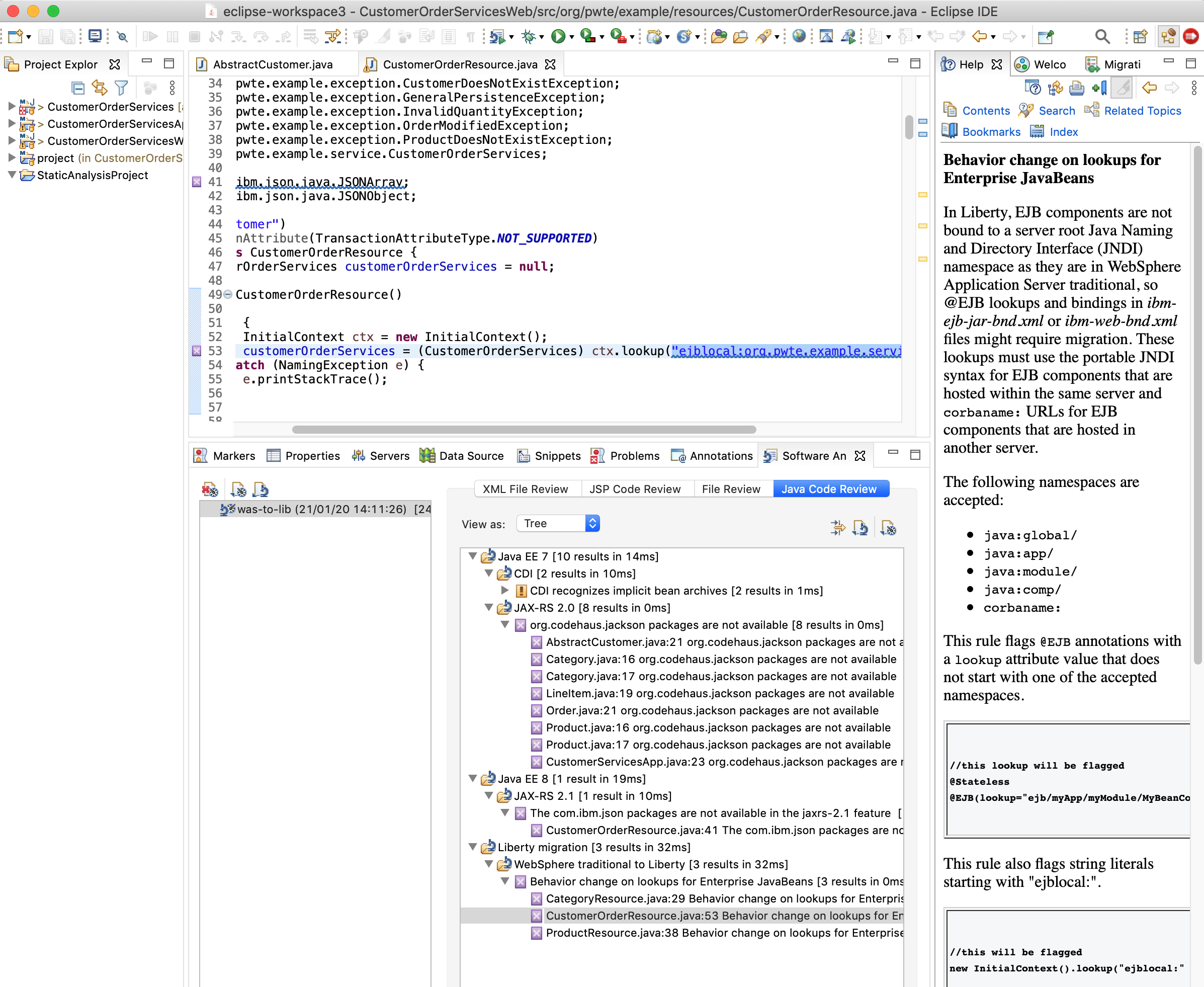Viewport: 1204px width, 987px height.
Task: Click the Contents link in Help
Action: [x=985, y=111]
